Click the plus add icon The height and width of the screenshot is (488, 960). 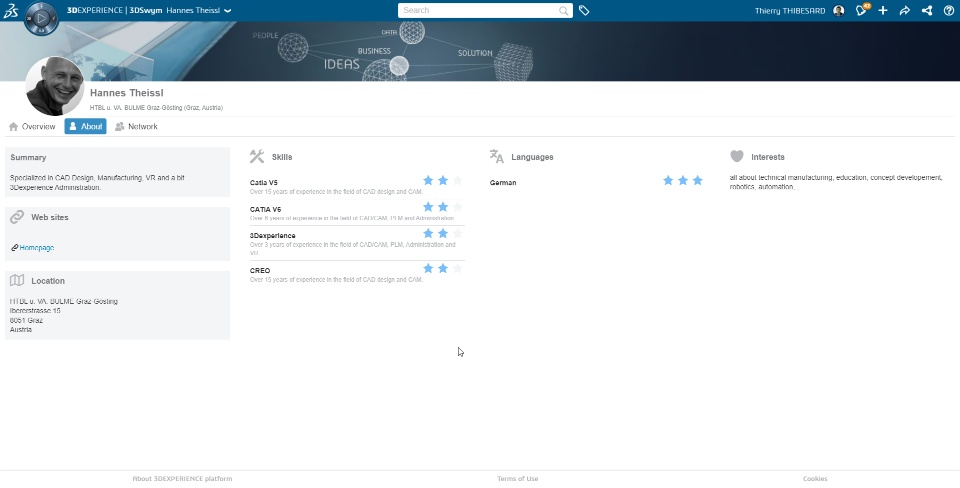(883, 10)
